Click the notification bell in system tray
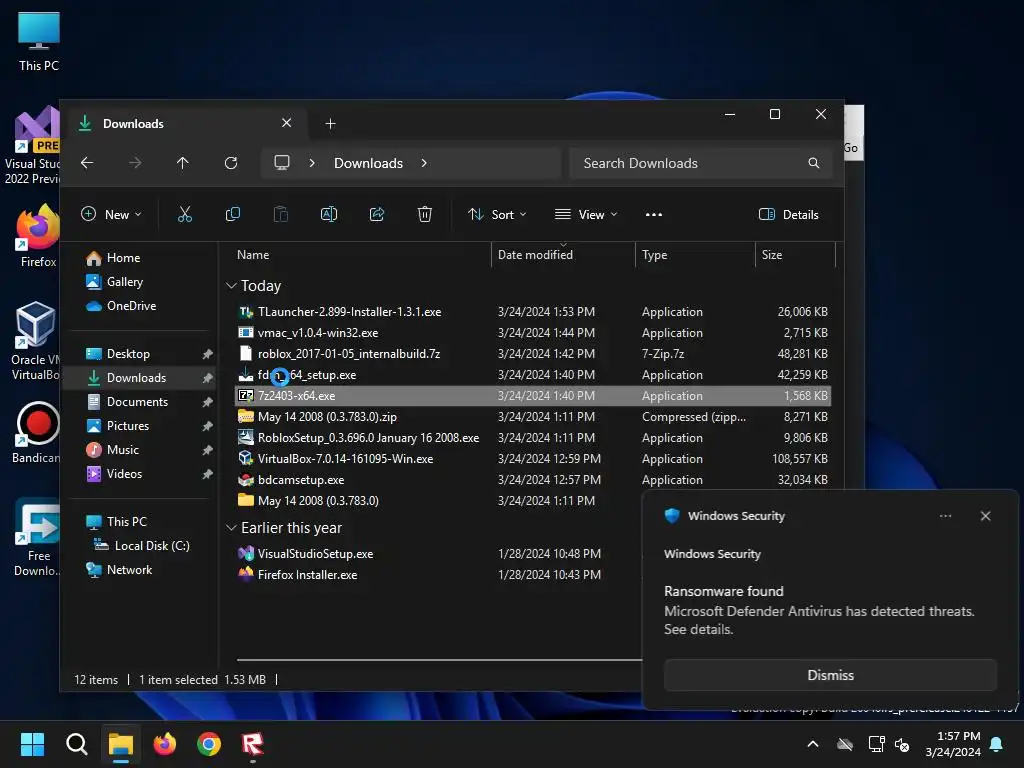 [x=997, y=744]
